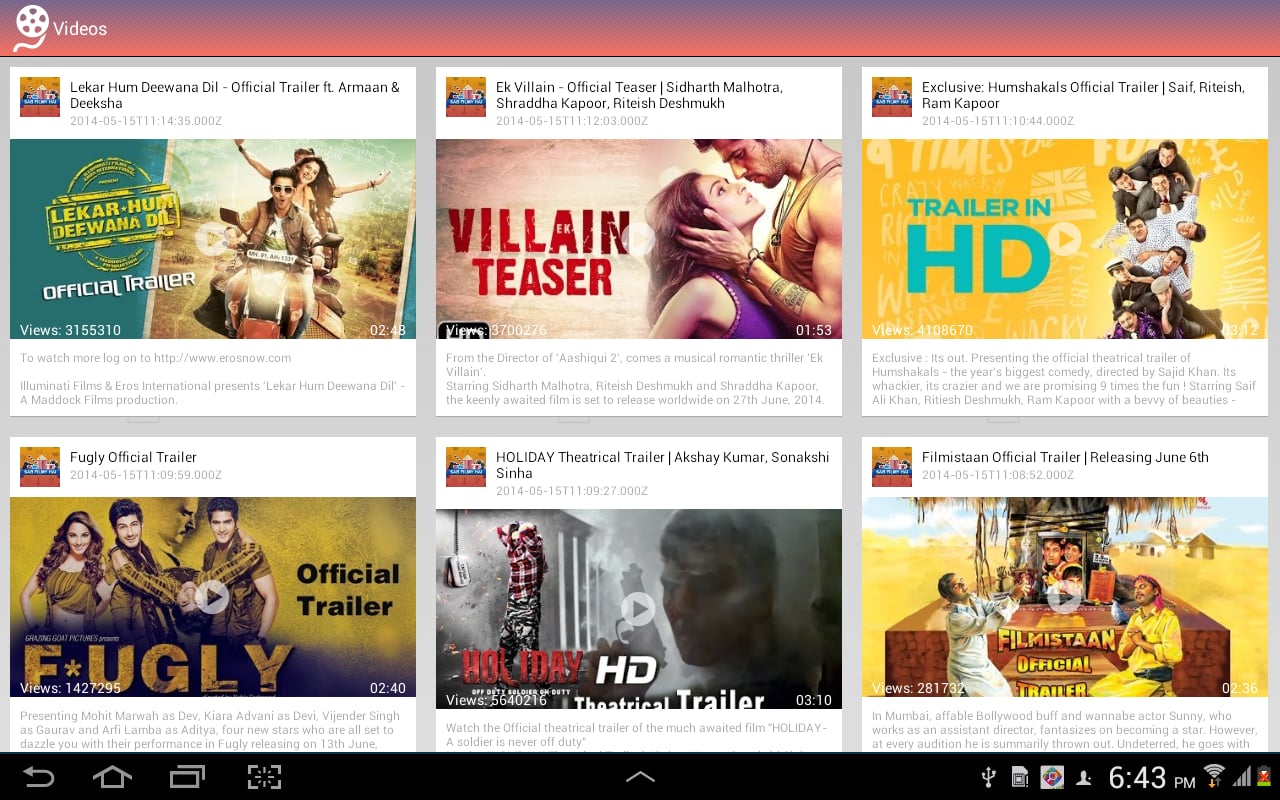Screen dimensions: 1280x800
Task: Tap the Android back button
Action: click(x=39, y=777)
